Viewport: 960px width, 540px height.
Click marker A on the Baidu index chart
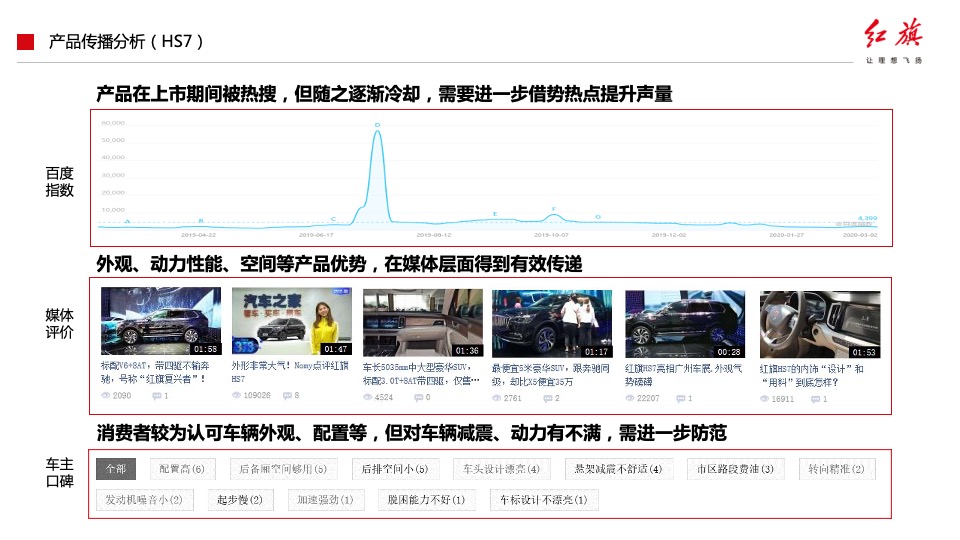[x=127, y=221]
